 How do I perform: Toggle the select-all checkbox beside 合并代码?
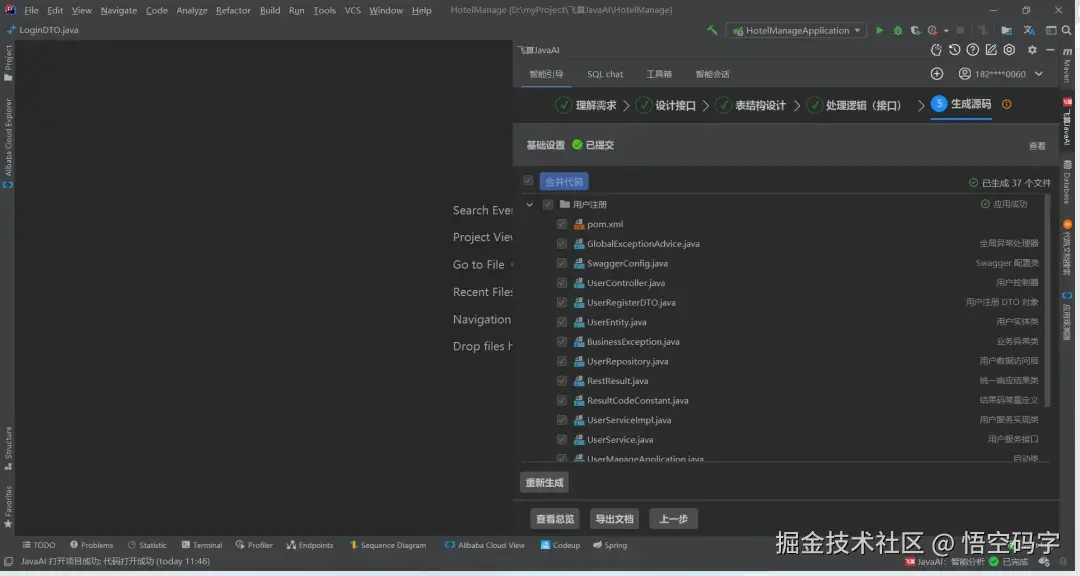pos(528,181)
